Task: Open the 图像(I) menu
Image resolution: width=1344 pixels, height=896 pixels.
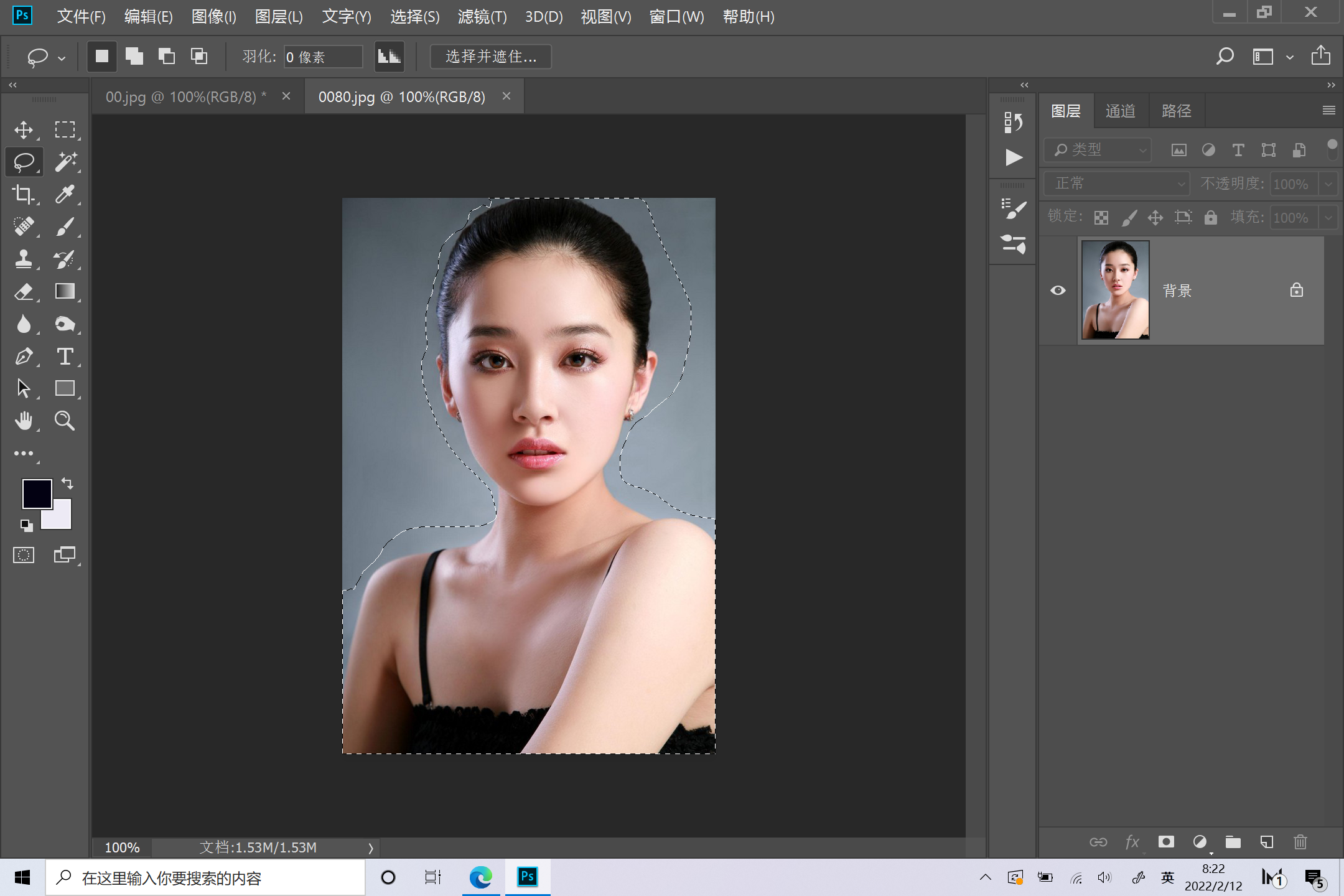Action: click(214, 16)
